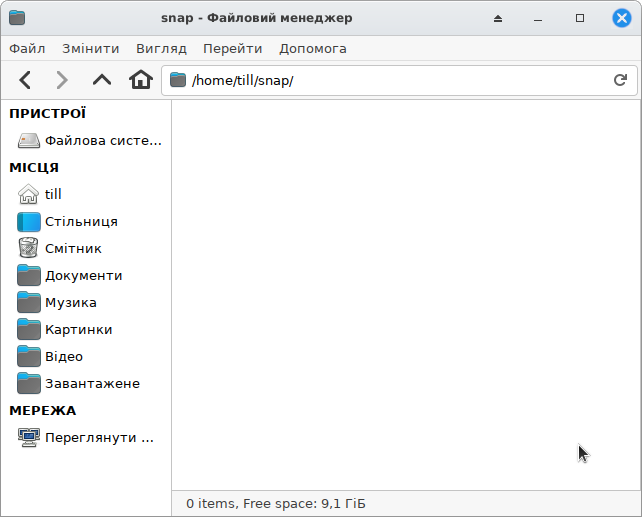
Task: Click the Стільниця desktop icon
Action: coord(29,221)
